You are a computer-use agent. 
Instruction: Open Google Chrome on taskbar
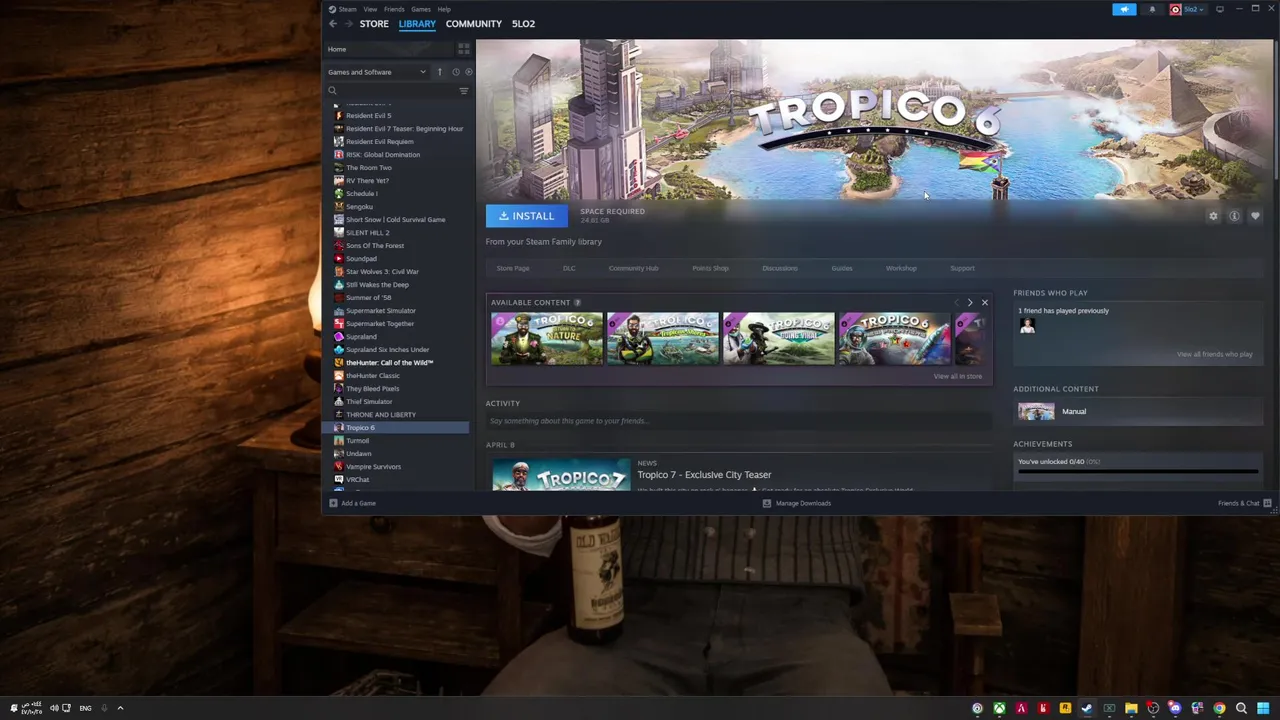click(x=1219, y=709)
